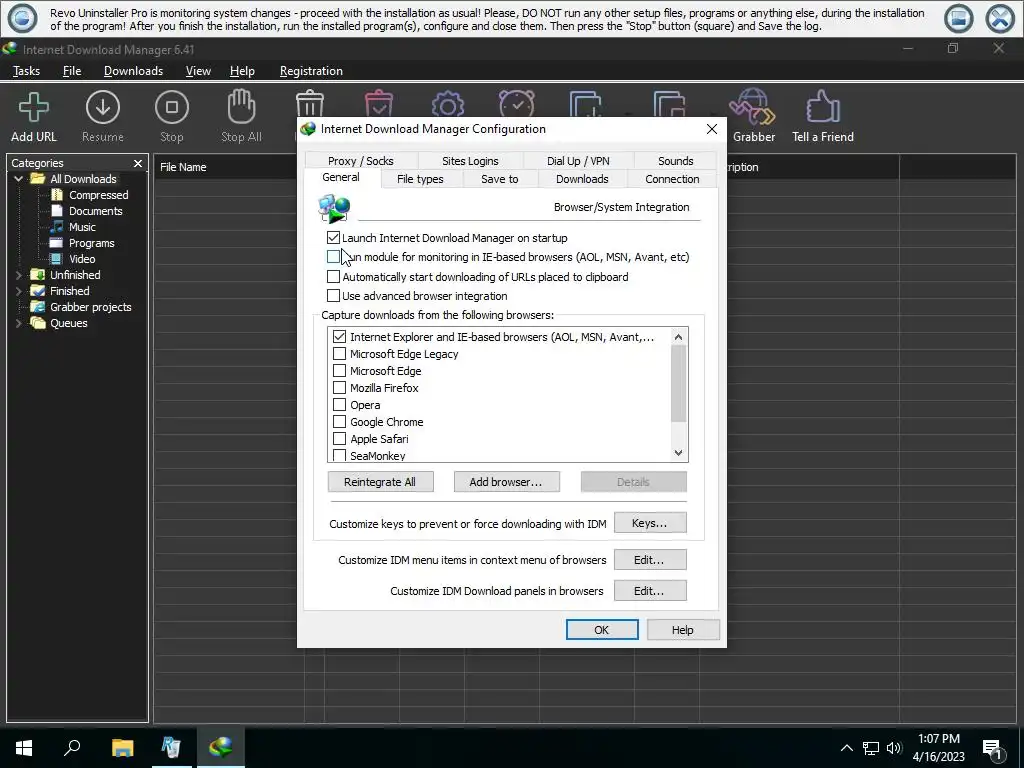The image size is (1024, 768).
Task: Click the Reintegrate All button
Action: point(380,482)
